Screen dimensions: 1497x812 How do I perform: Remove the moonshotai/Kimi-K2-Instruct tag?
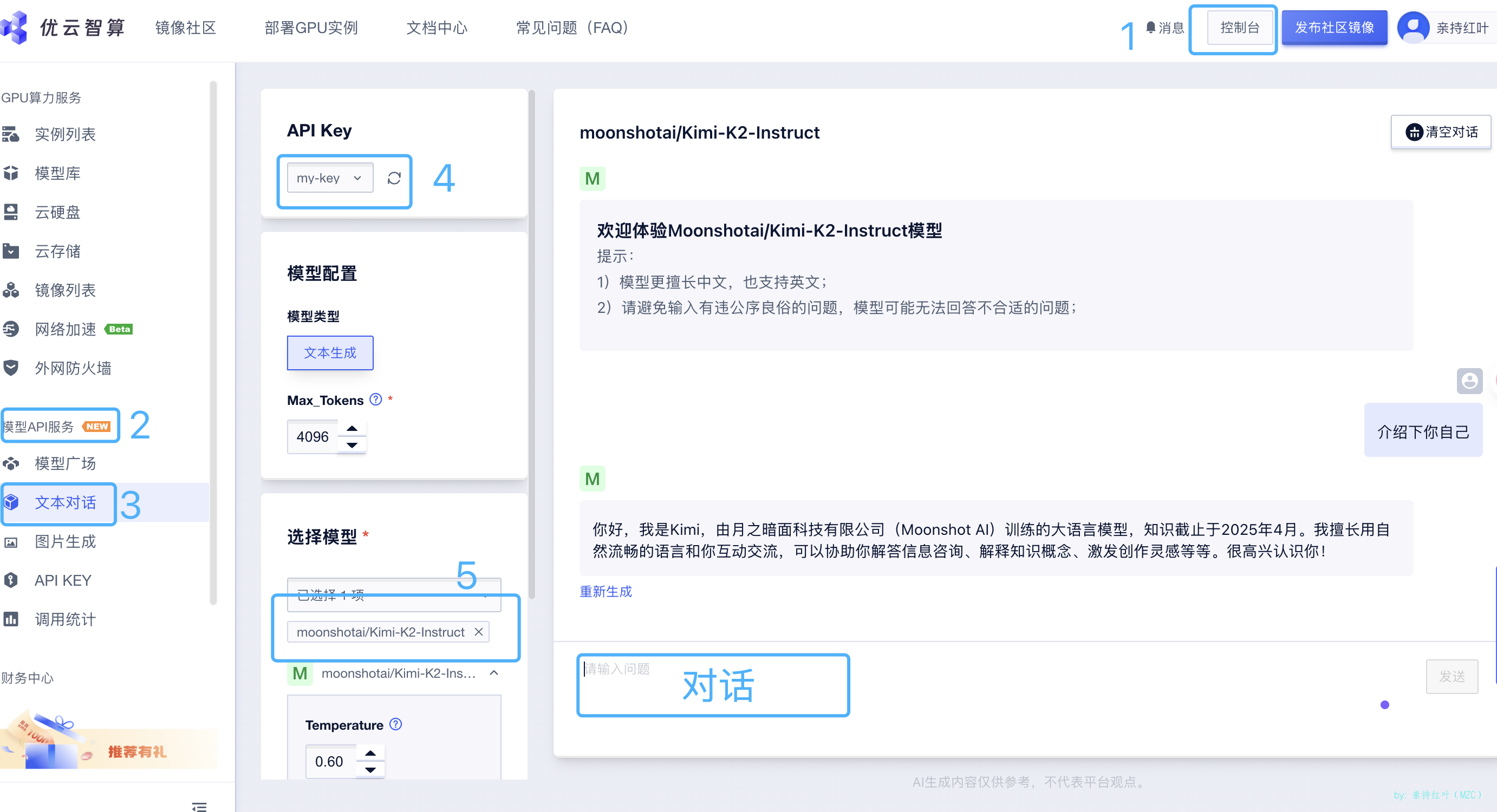(x=478, y=631)
